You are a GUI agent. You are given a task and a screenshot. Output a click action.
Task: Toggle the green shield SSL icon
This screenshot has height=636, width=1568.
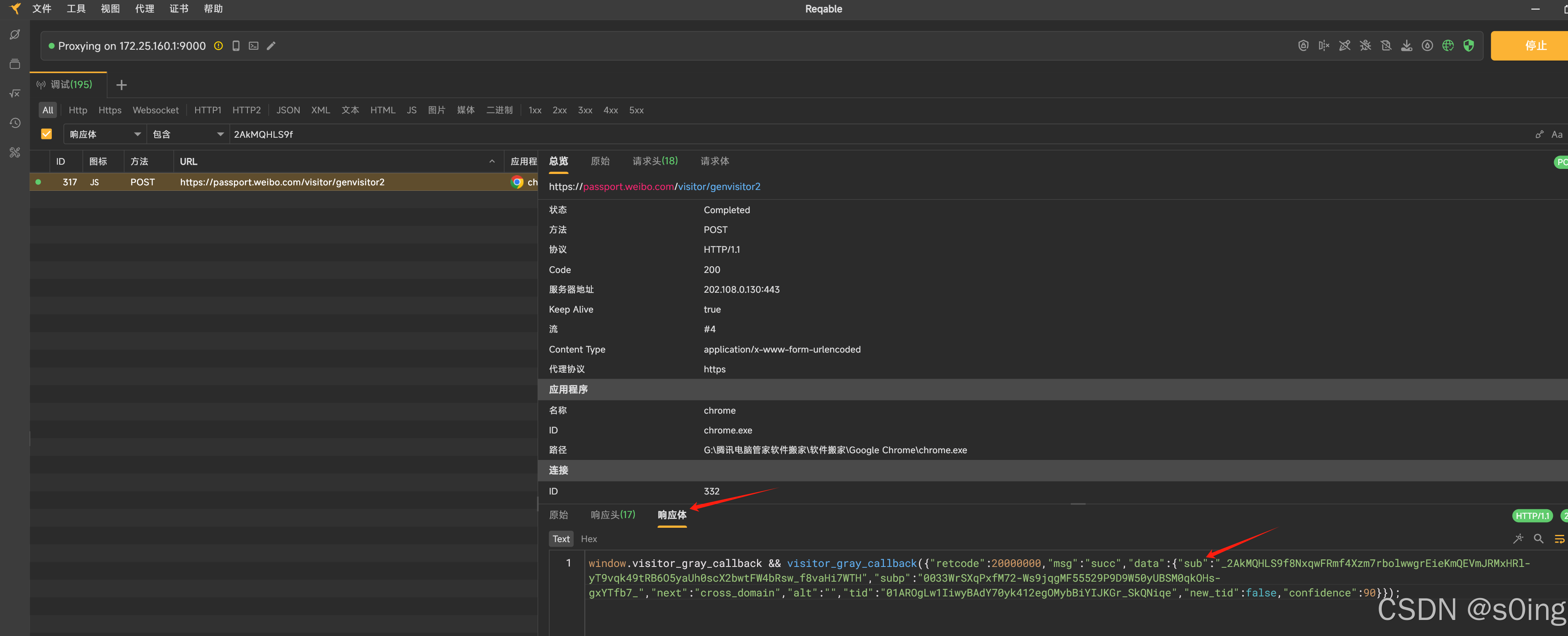point(1469,45)
